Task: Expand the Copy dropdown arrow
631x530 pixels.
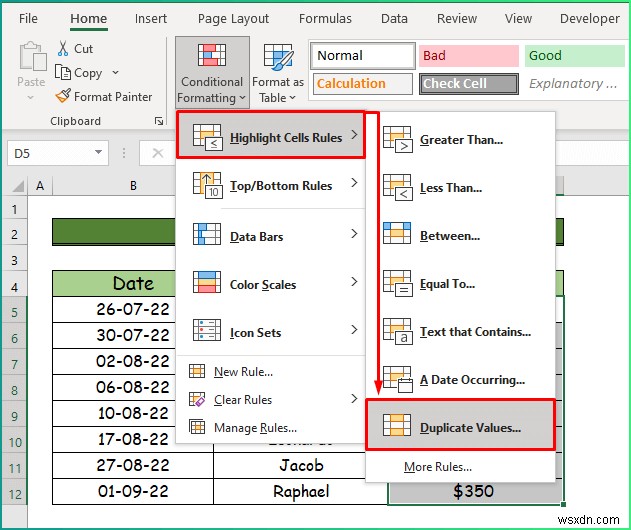Action: click(x=115, y=72)
